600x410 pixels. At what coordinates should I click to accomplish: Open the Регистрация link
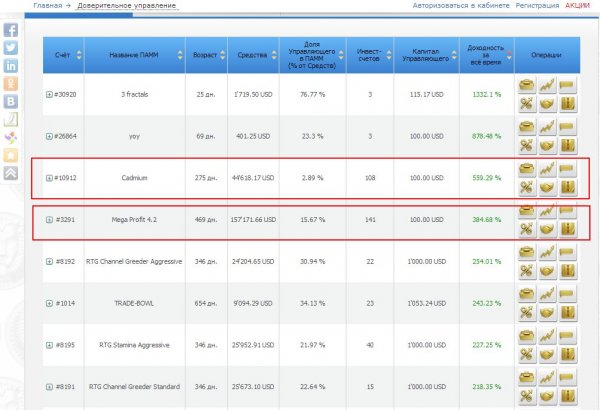[x=537, y=5]
